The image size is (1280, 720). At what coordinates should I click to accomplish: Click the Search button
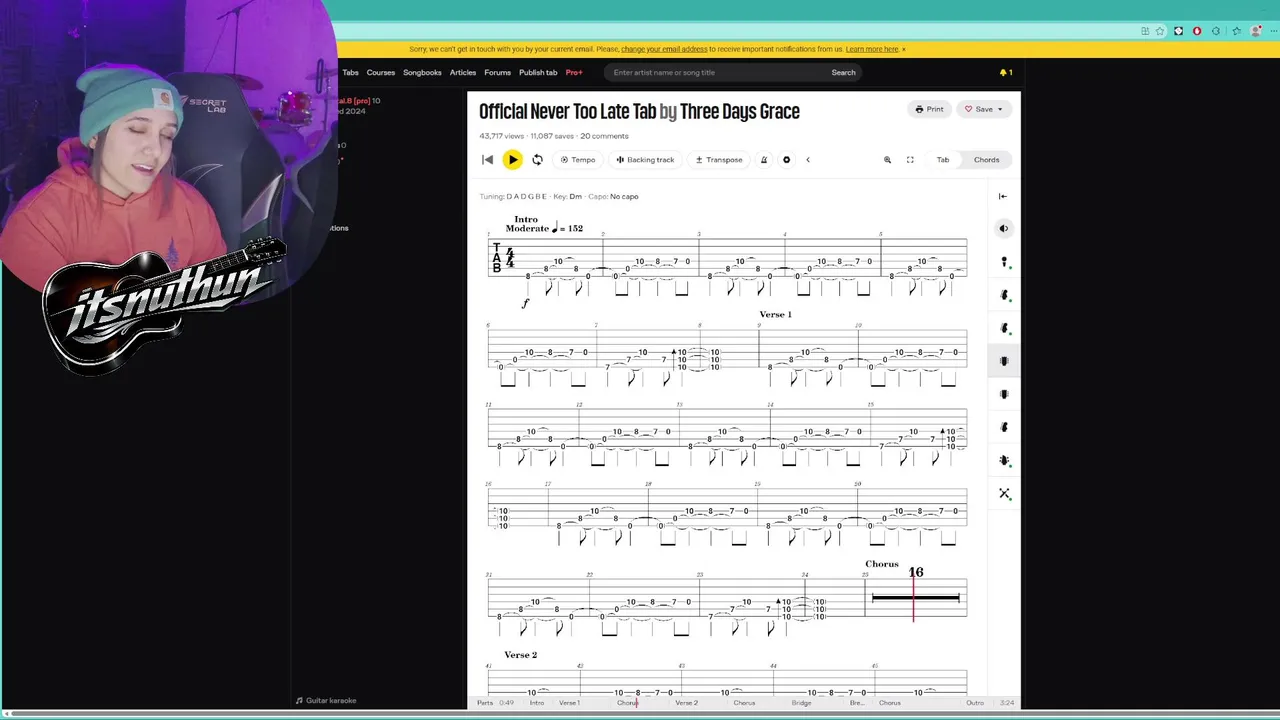pyautogui.click(x=843, y=72)
